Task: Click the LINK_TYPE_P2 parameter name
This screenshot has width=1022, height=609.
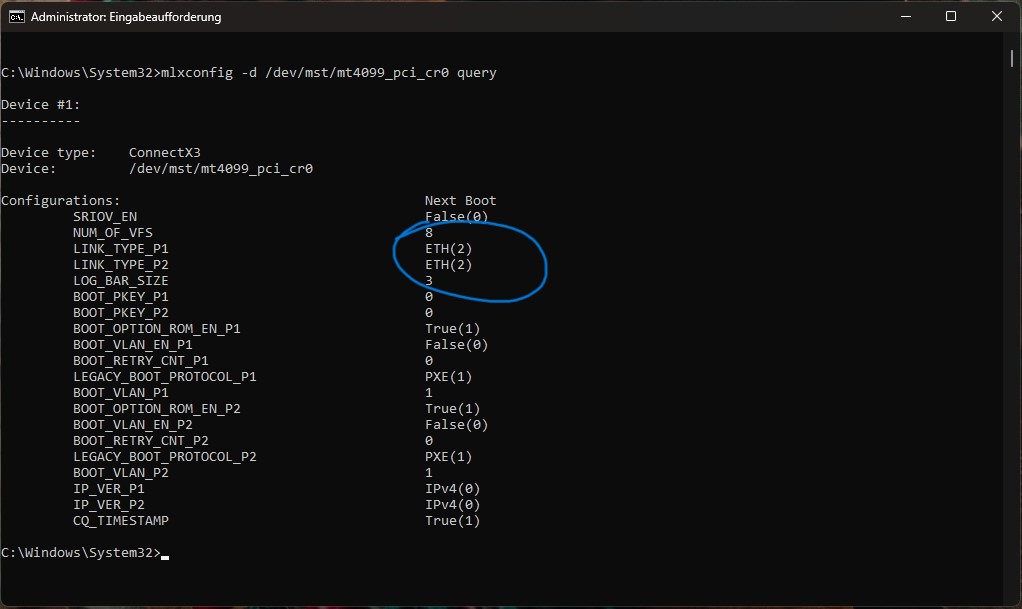Action: [x=121, y=264]
